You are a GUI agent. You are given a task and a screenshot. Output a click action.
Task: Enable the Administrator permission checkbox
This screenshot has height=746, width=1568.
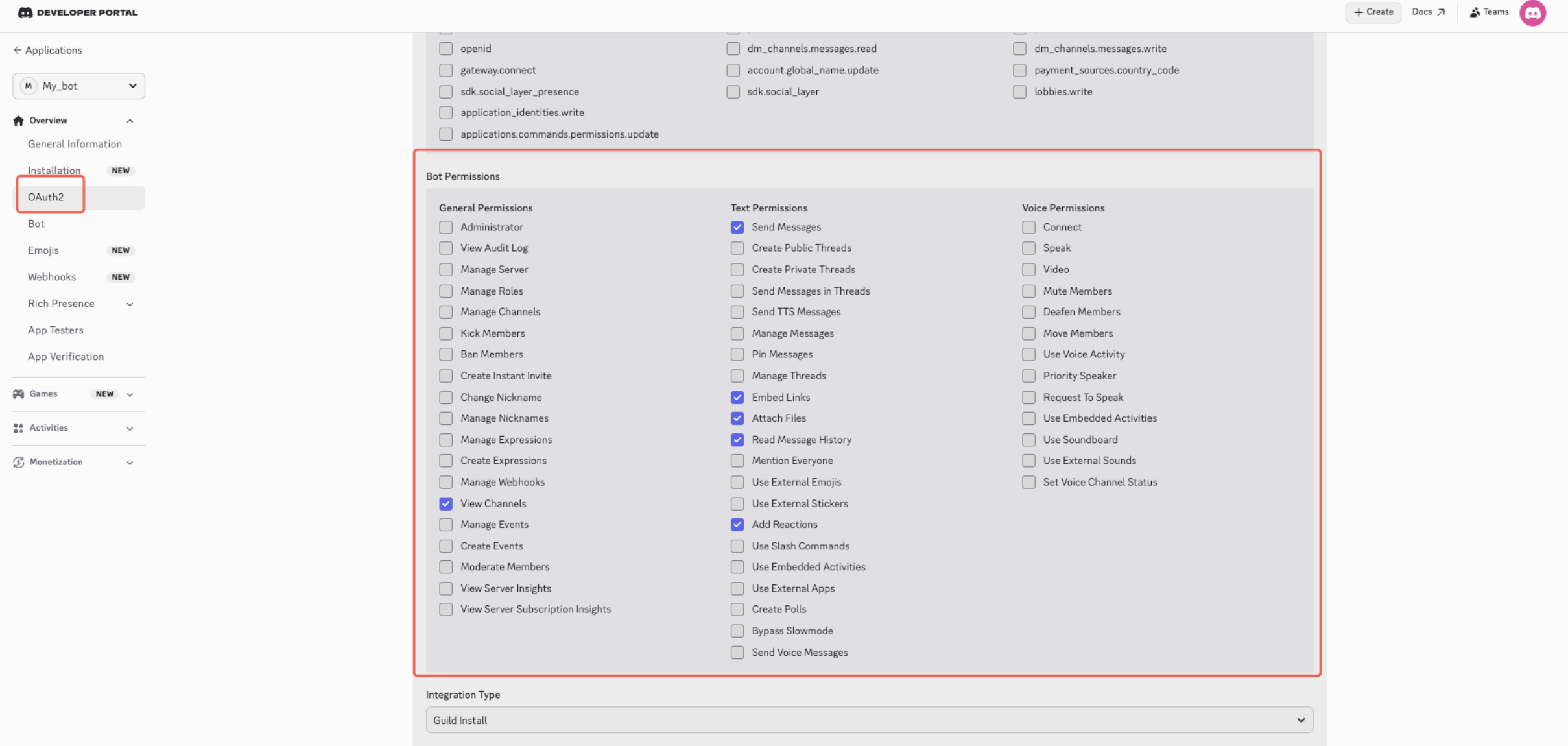tap(445, 227)
